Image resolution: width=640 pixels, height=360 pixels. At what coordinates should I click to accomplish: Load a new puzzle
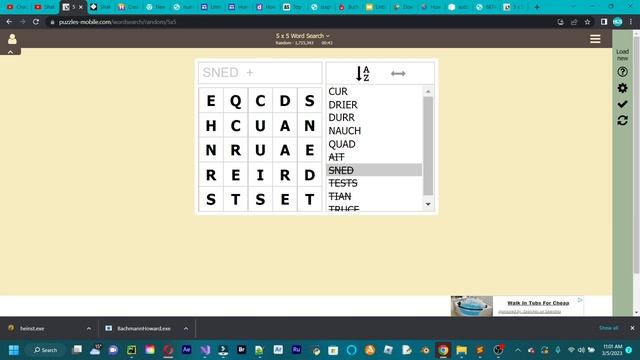[622, 55]
